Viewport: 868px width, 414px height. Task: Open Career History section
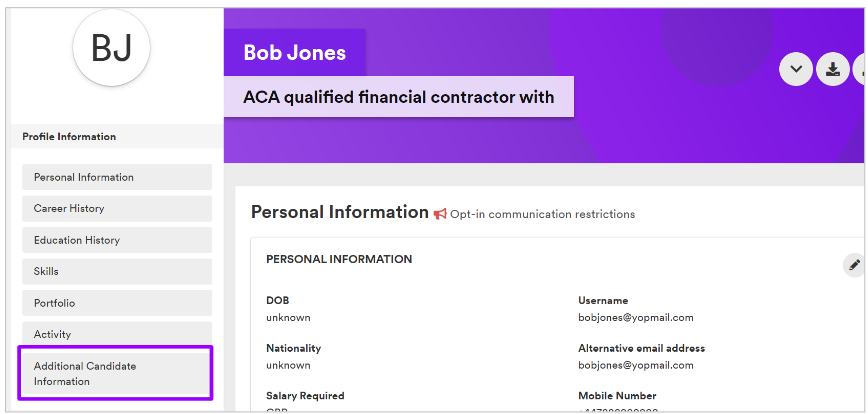[x=117, y=209]
